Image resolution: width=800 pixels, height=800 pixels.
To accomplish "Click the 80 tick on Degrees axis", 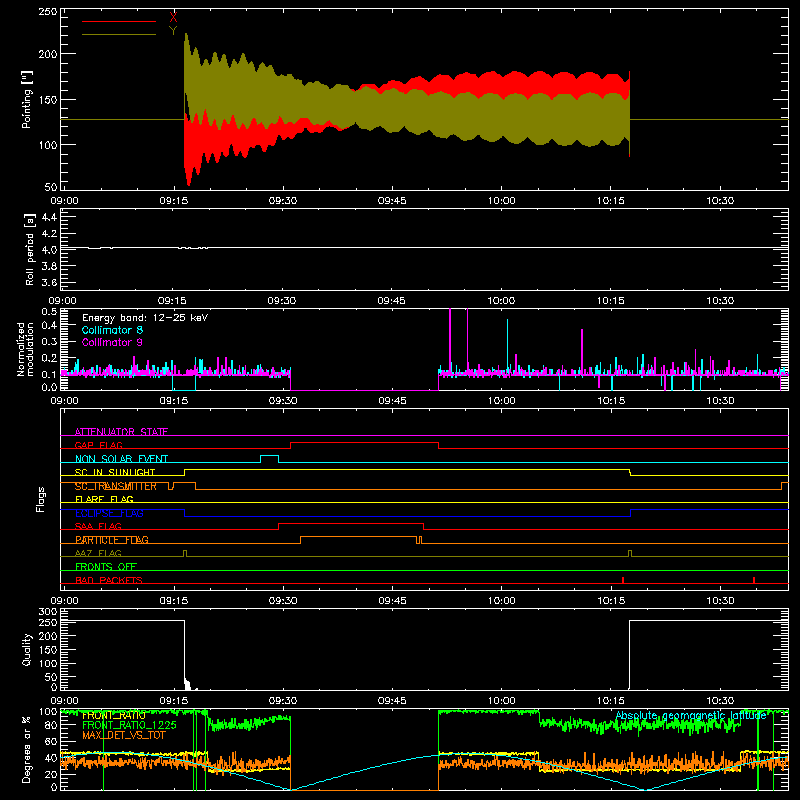I will (51, 726).
